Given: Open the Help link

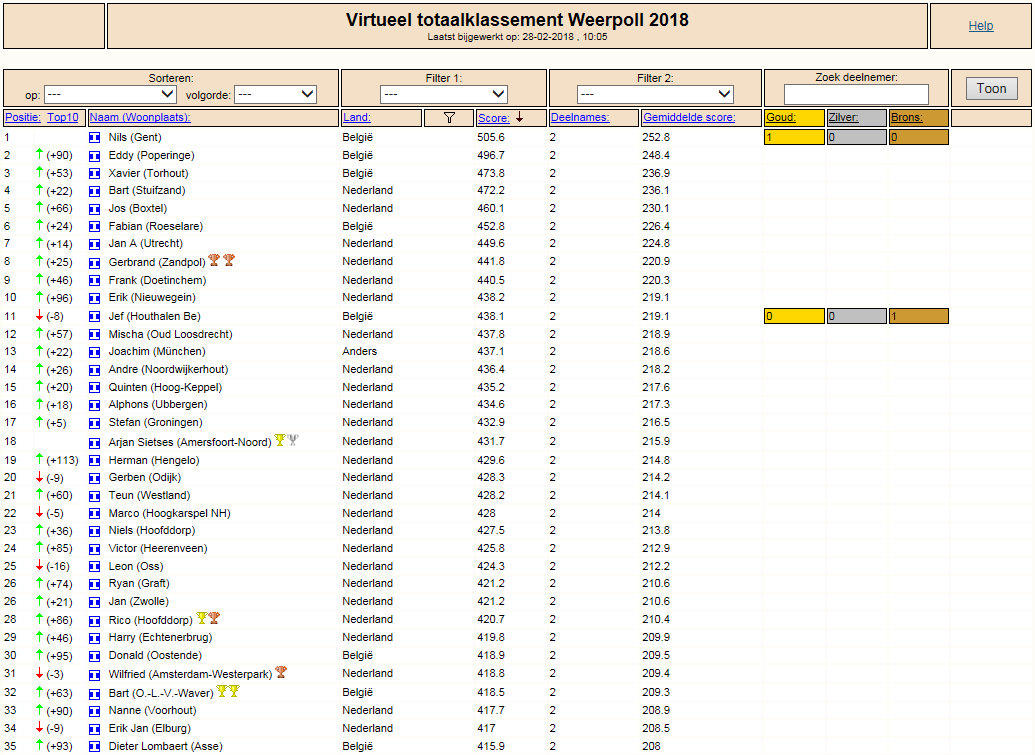Looking at the screenshot, I should [x=981, y=26].
